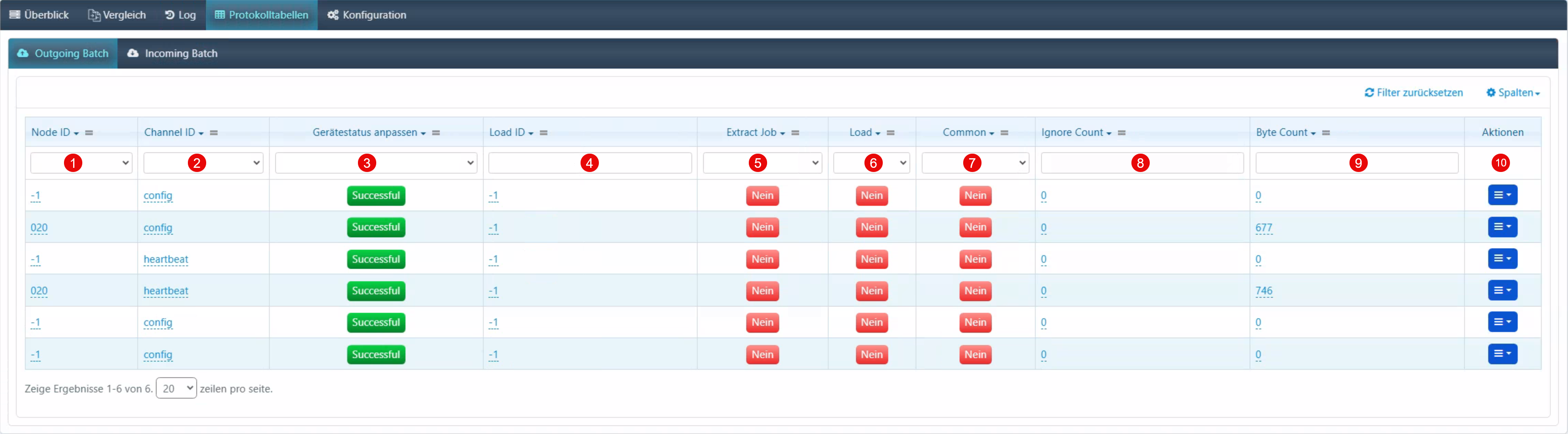The width and height of the screenshot is (1568, 434).
Task: Open the Node ID filter dropdown
Action: [x=81, y=163]
